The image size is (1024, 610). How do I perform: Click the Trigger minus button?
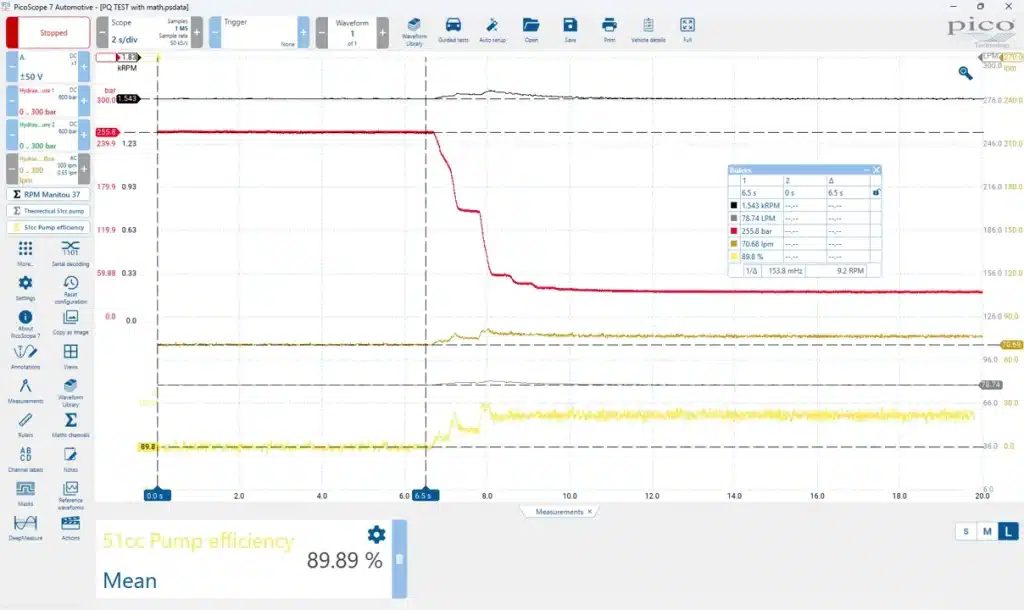215,33
